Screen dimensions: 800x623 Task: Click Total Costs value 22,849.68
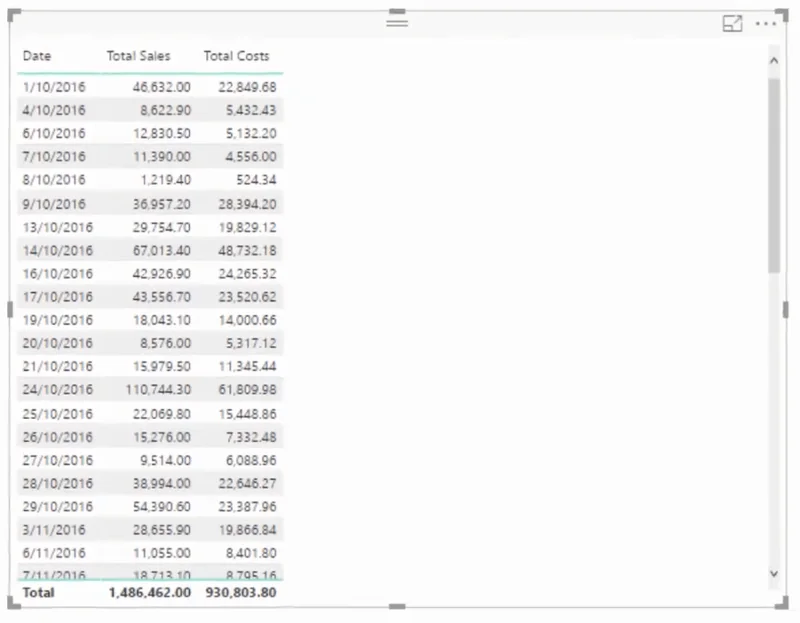tap(247, 87)
